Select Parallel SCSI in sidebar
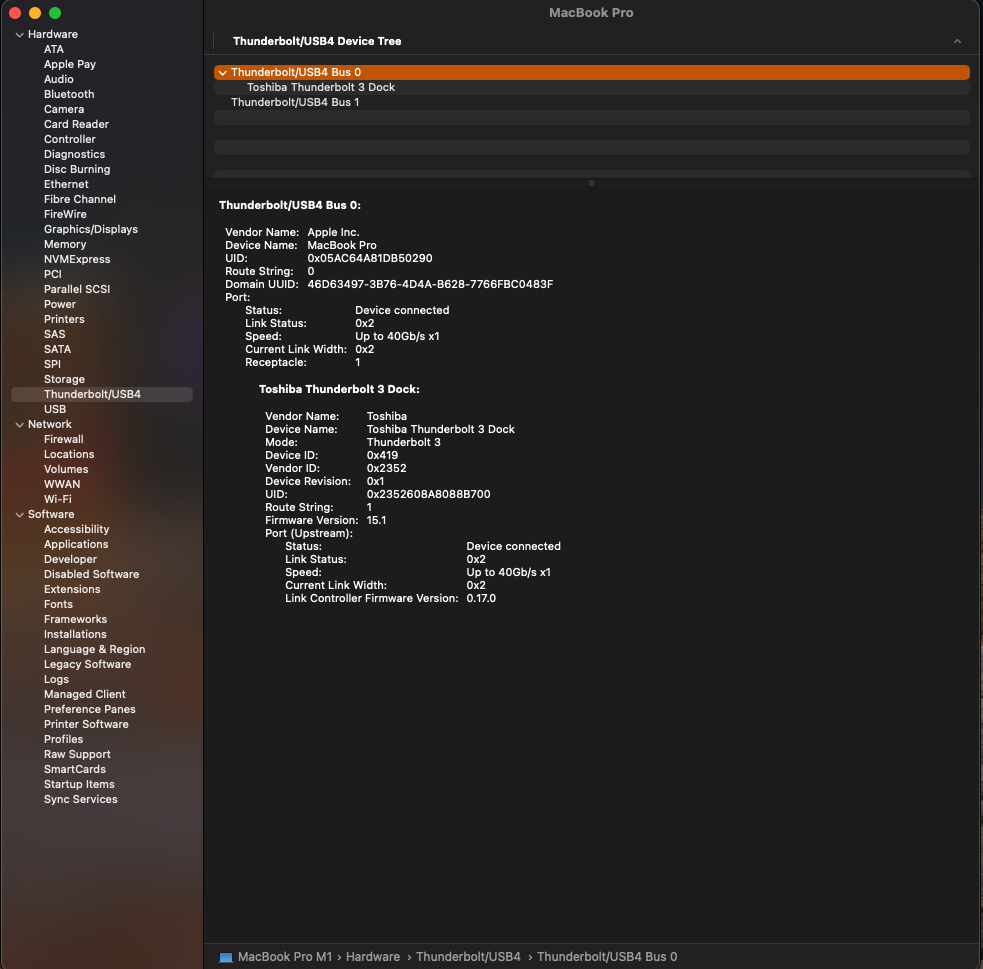The width and height of the screenshot is (983, 969). pyautogui.click(x=77, y=289)
